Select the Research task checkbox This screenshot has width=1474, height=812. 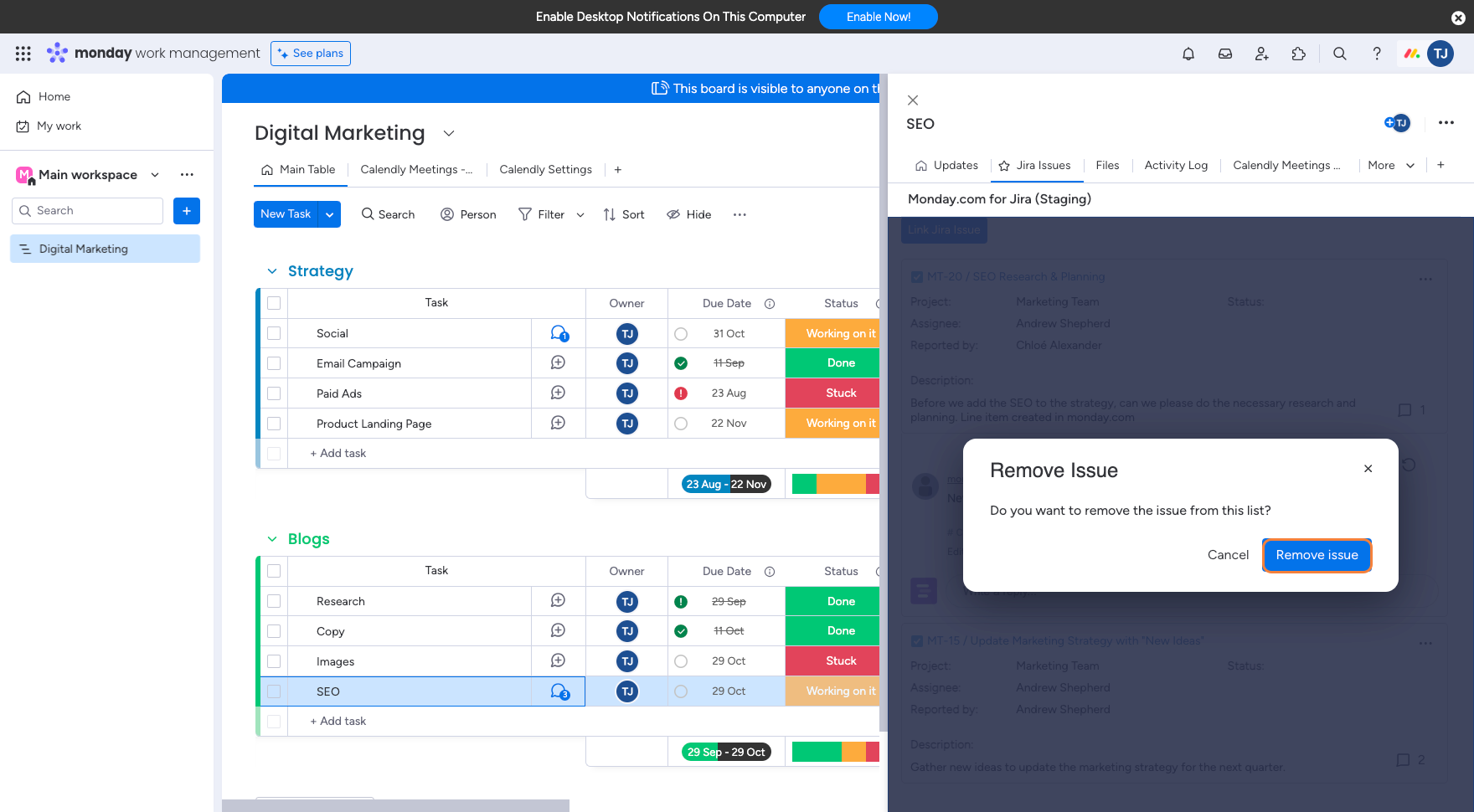[274, 601]
